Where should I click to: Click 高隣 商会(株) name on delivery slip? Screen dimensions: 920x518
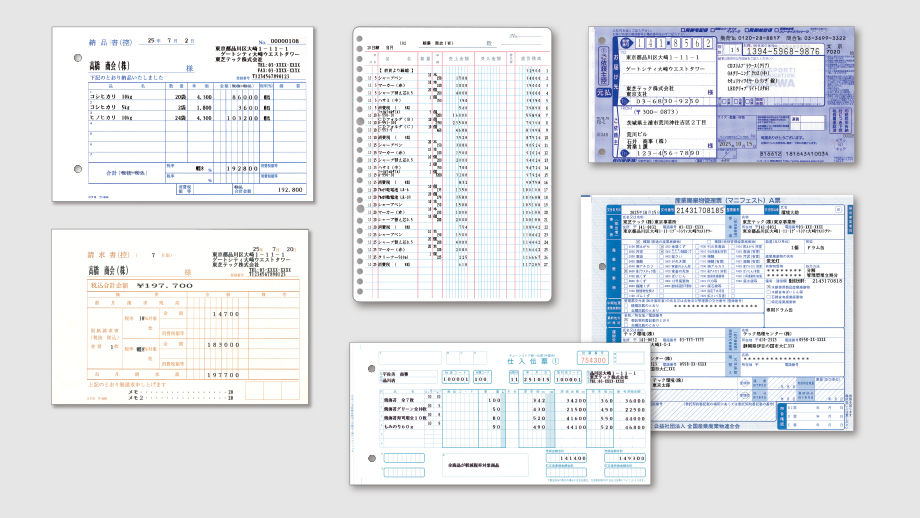pyautogui.click(x=112, y=64)
